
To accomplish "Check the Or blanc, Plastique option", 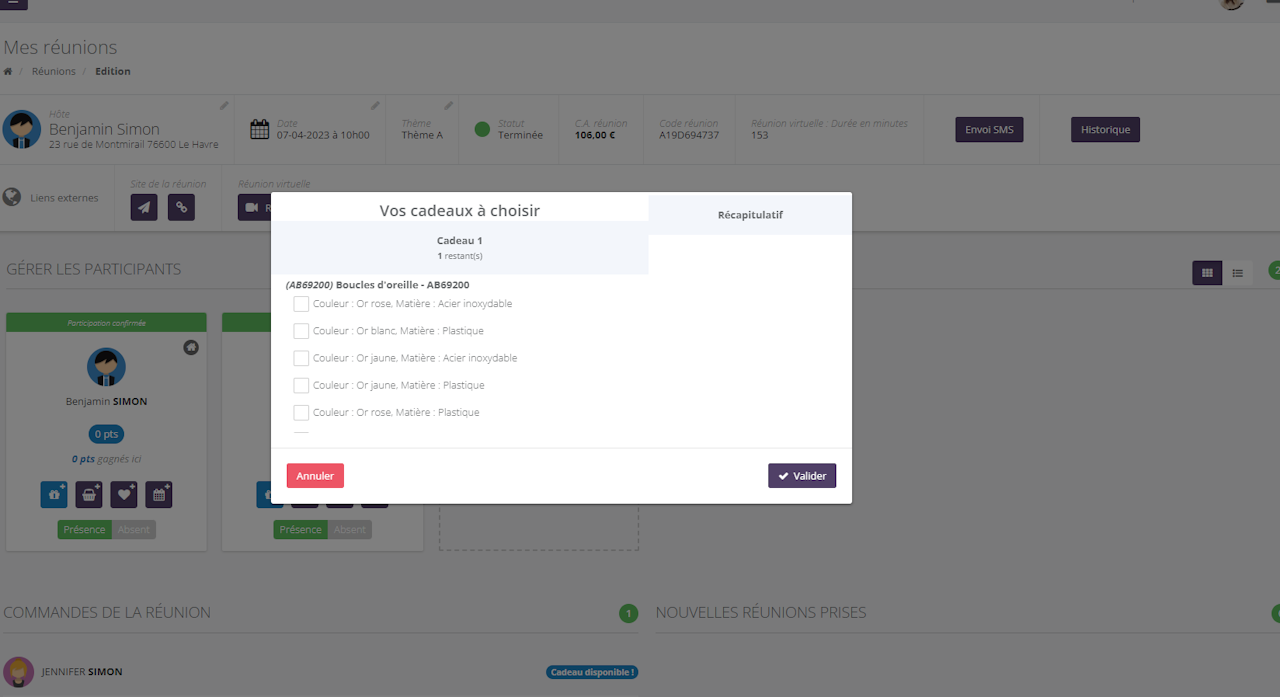I will (x=301, y=331).
